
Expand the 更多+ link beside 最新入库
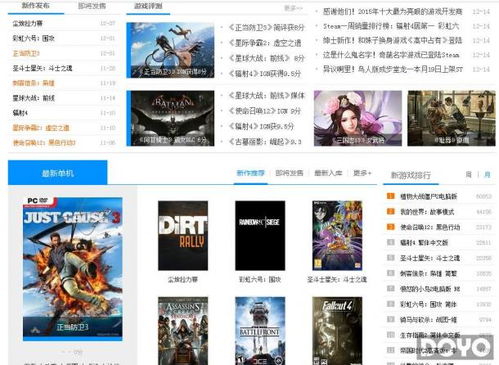click(x=362, y=173)
